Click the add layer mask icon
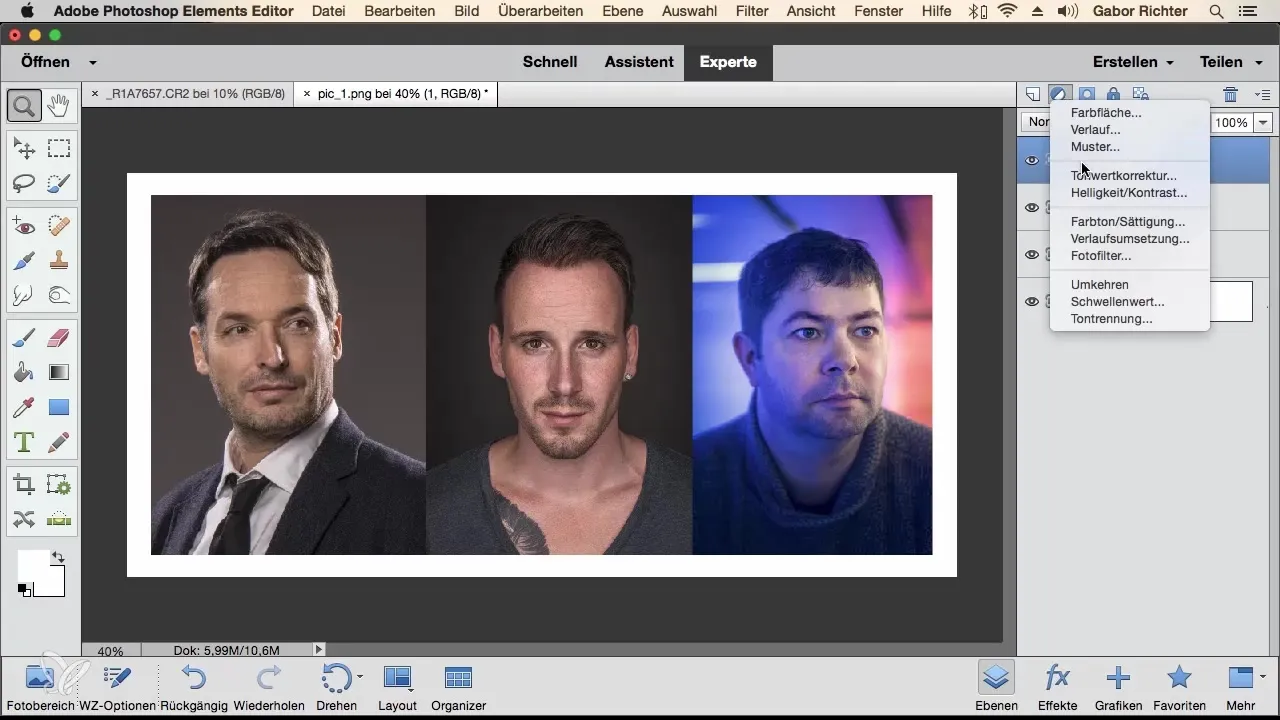Viewport: 1280px width, 720px height. pos(1086,94)
